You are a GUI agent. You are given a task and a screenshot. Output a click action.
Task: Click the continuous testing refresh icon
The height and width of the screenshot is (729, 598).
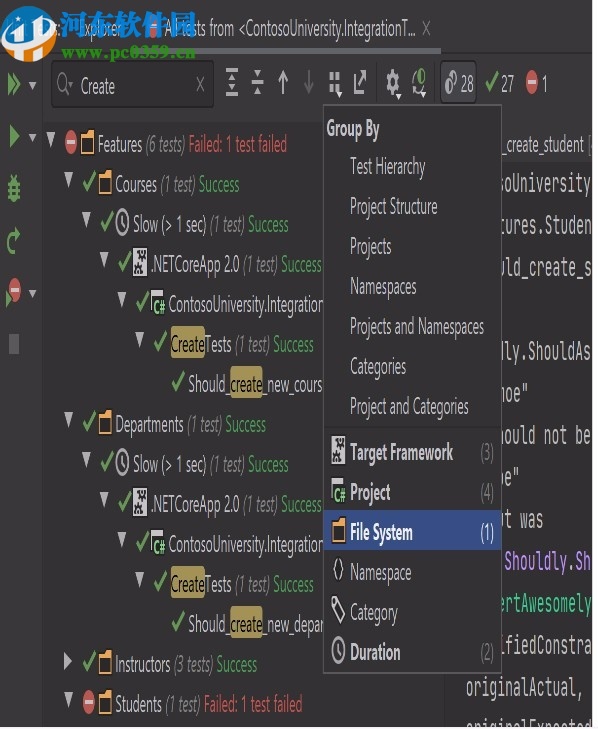point(419,83)
